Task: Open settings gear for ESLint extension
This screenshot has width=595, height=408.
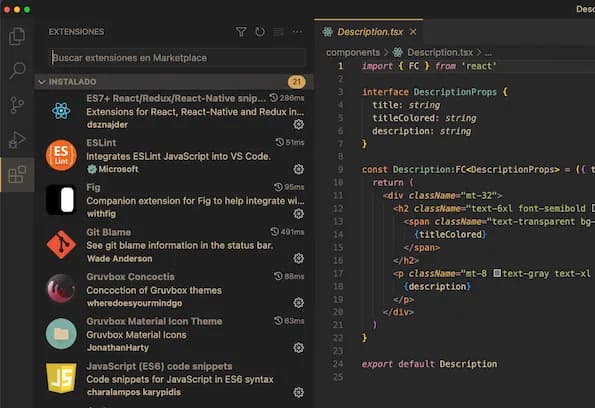Action: [x=299, y=169]
